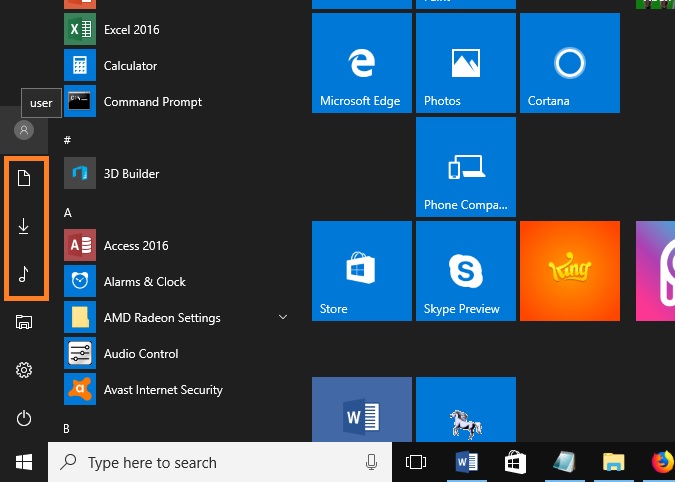Click the A section letter header
This screenshot has width=675, height=482.
click(68, 213)
